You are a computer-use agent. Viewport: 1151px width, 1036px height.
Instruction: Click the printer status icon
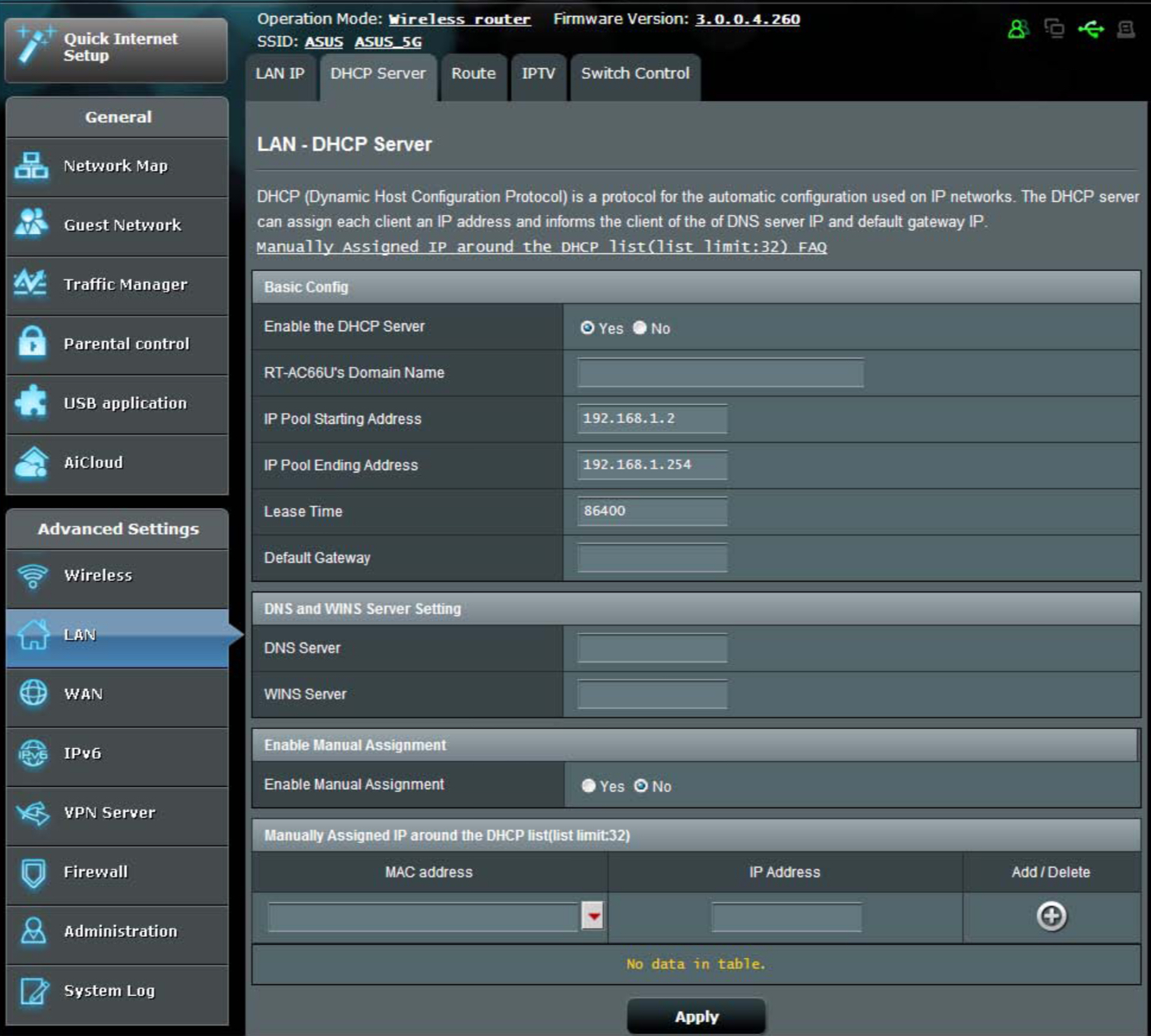1126,29
